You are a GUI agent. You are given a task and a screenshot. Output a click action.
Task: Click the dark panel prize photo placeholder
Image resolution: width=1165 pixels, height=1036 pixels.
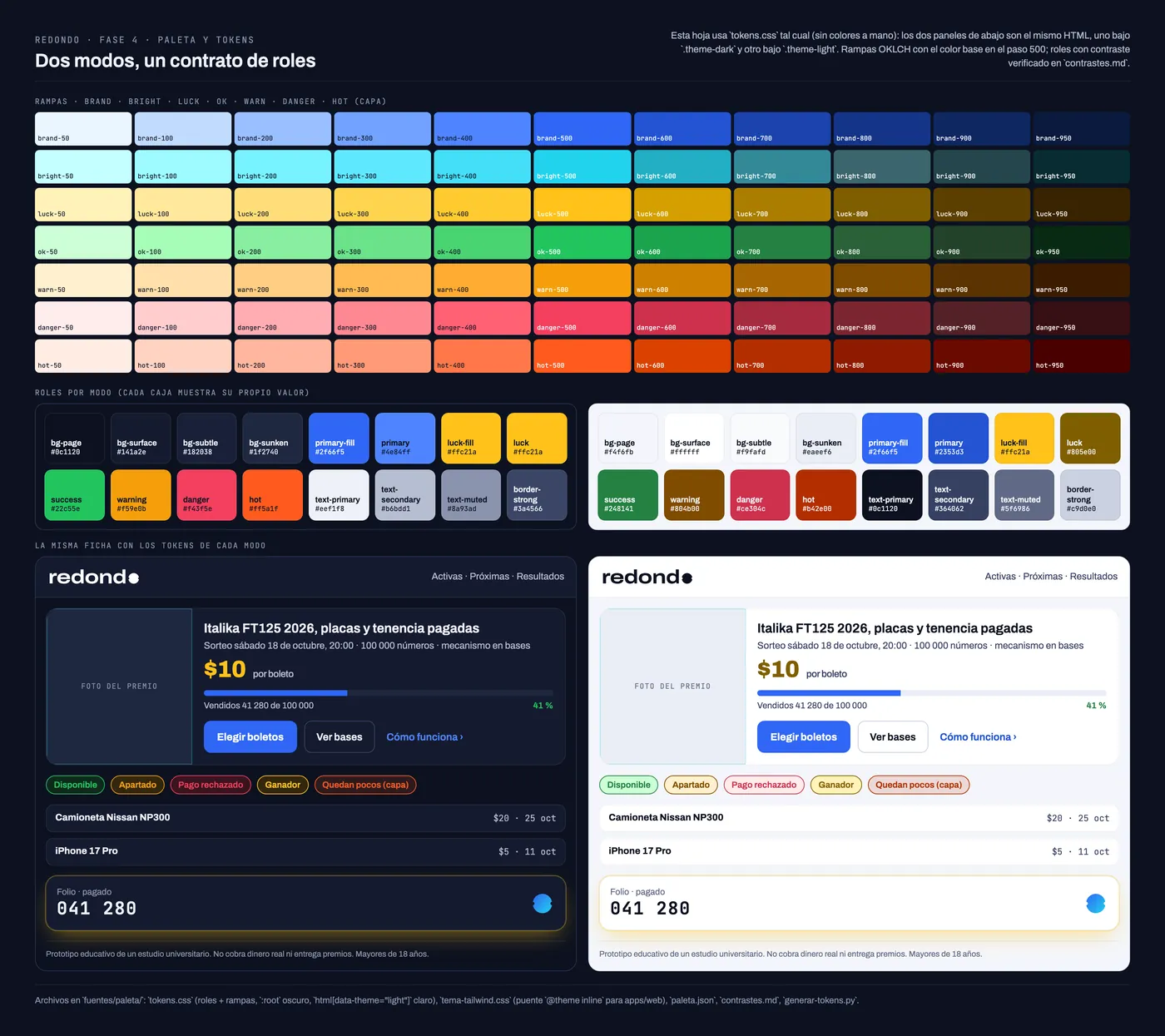pos(119,687)
